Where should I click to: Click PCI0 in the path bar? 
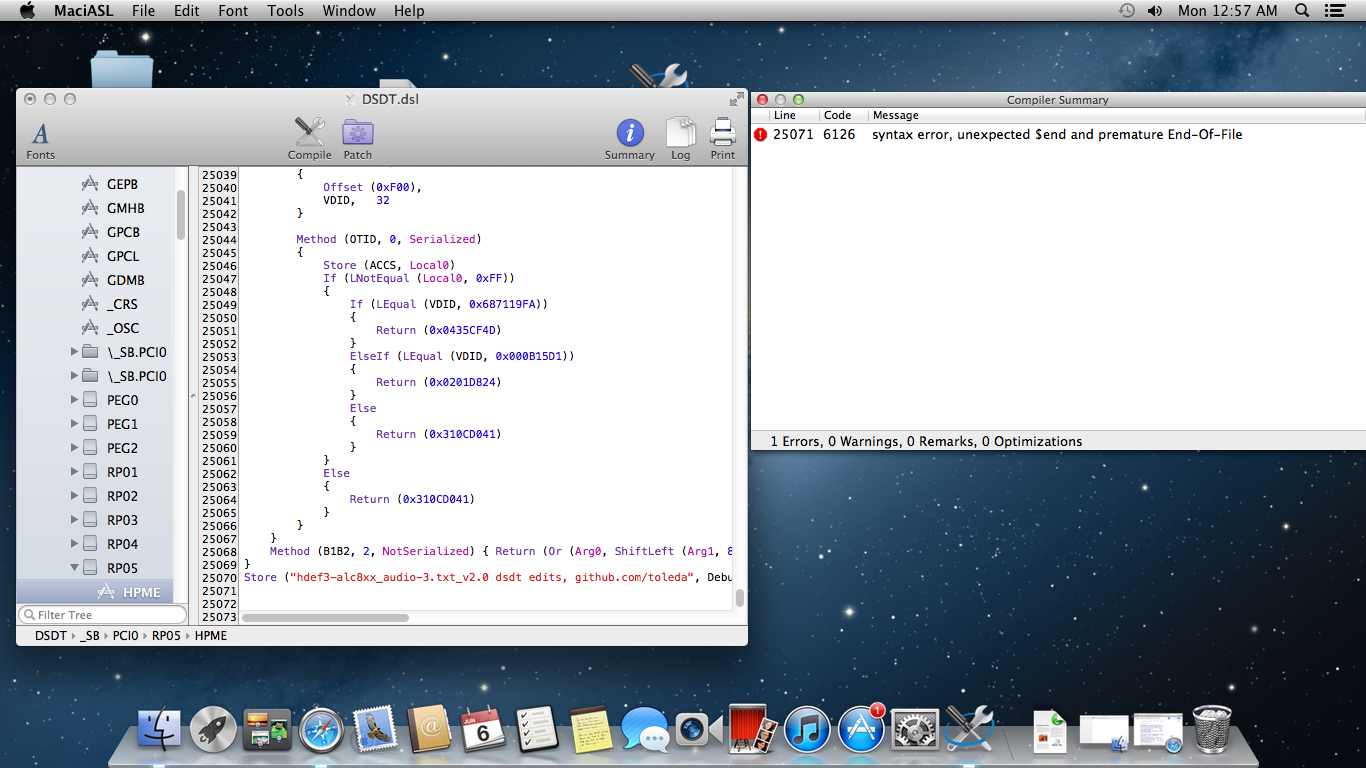[x=125, y=636]
